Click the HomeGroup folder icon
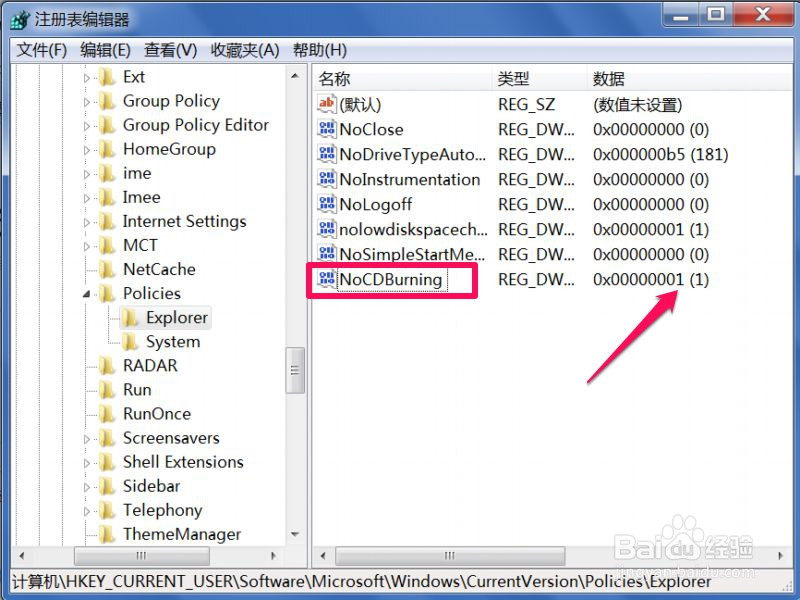This screenshot has height=600, width=800. pyautogui.click(x=107, y=149)
